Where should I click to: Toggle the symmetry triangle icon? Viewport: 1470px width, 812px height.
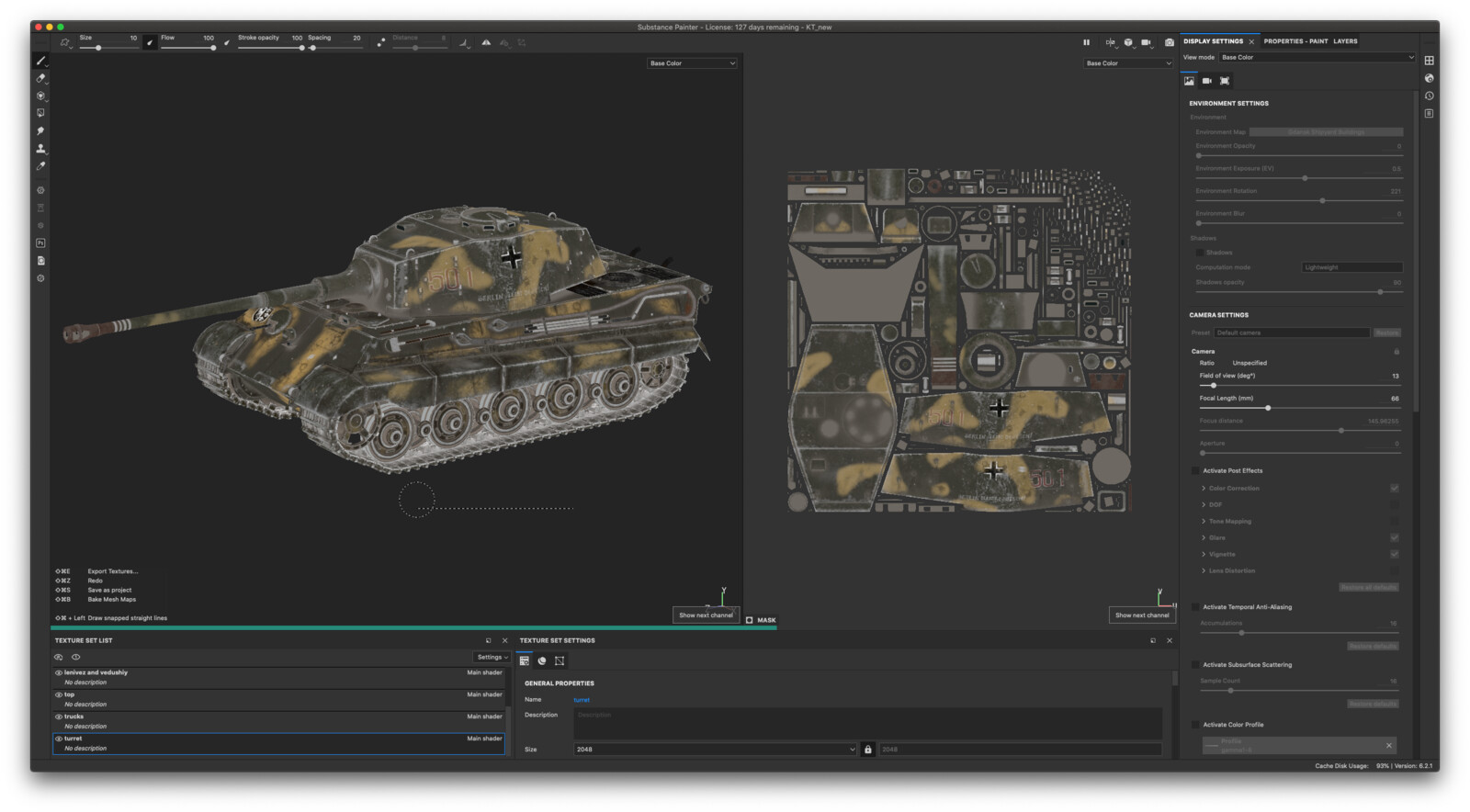click(486, 42)
